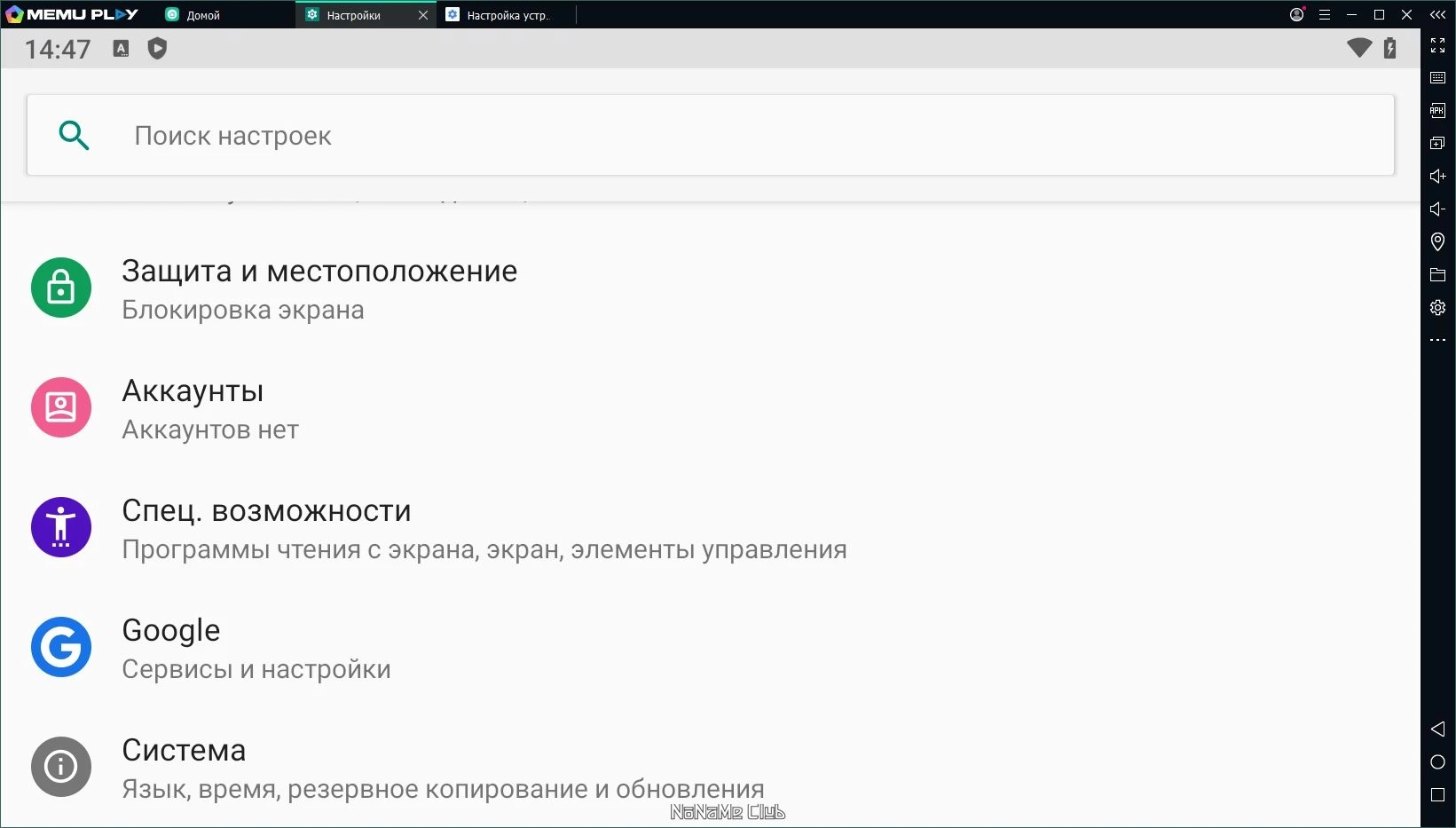Collapse sidebar with the triple chevron icon
This screenshot has height=828, width=1456.
[x=1438, y=14]
